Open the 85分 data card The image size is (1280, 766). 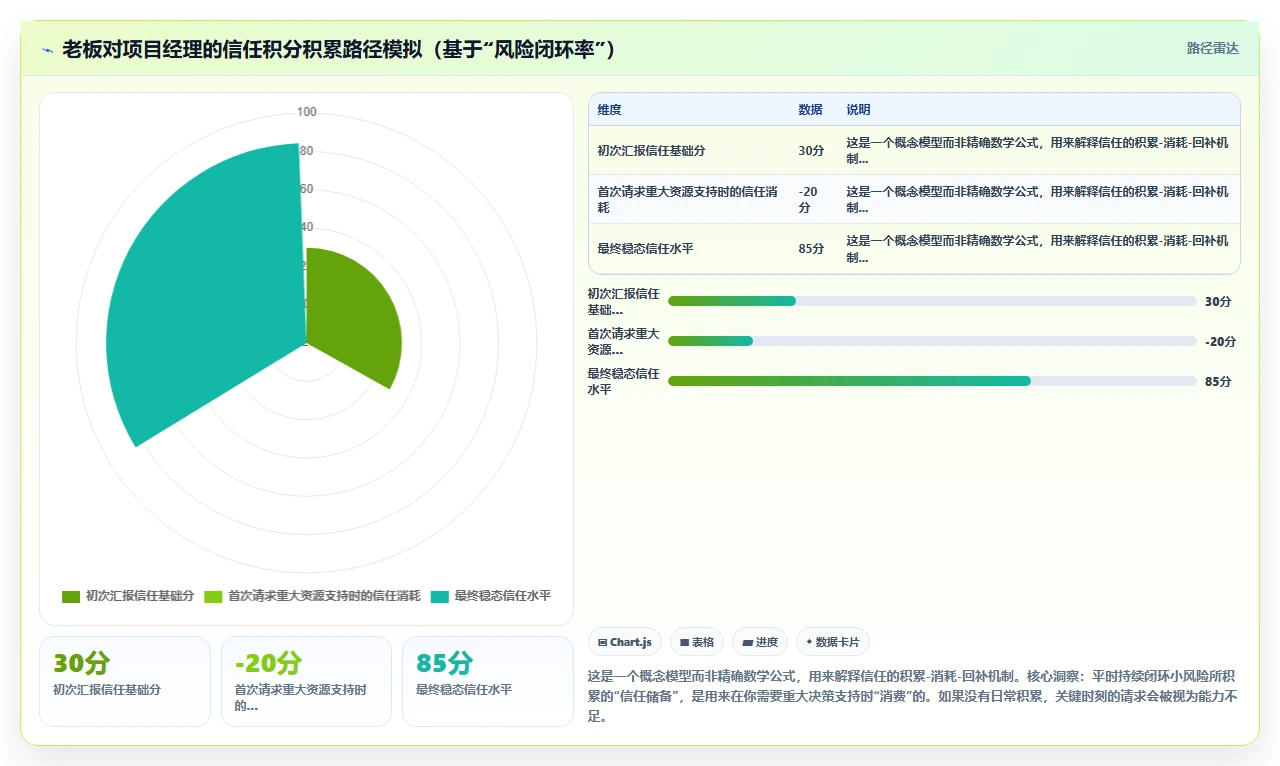(488, 681)
